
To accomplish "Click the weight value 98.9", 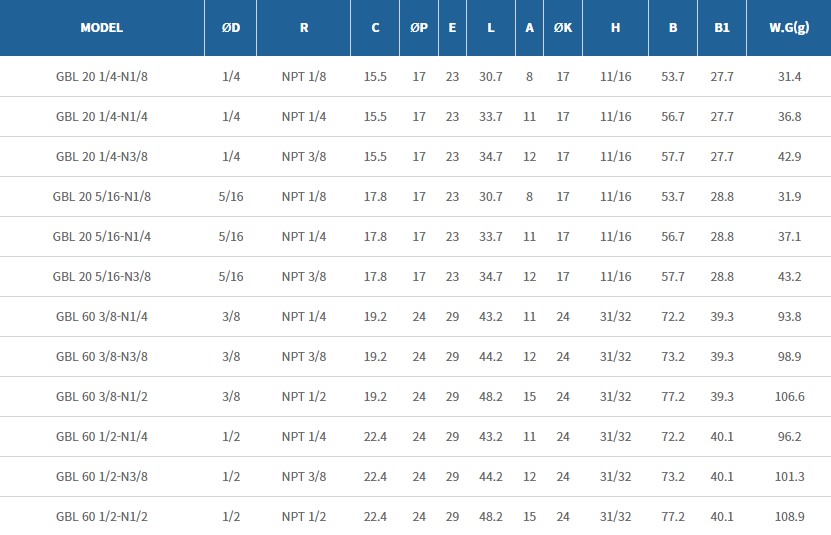I will tap(789, 357).
